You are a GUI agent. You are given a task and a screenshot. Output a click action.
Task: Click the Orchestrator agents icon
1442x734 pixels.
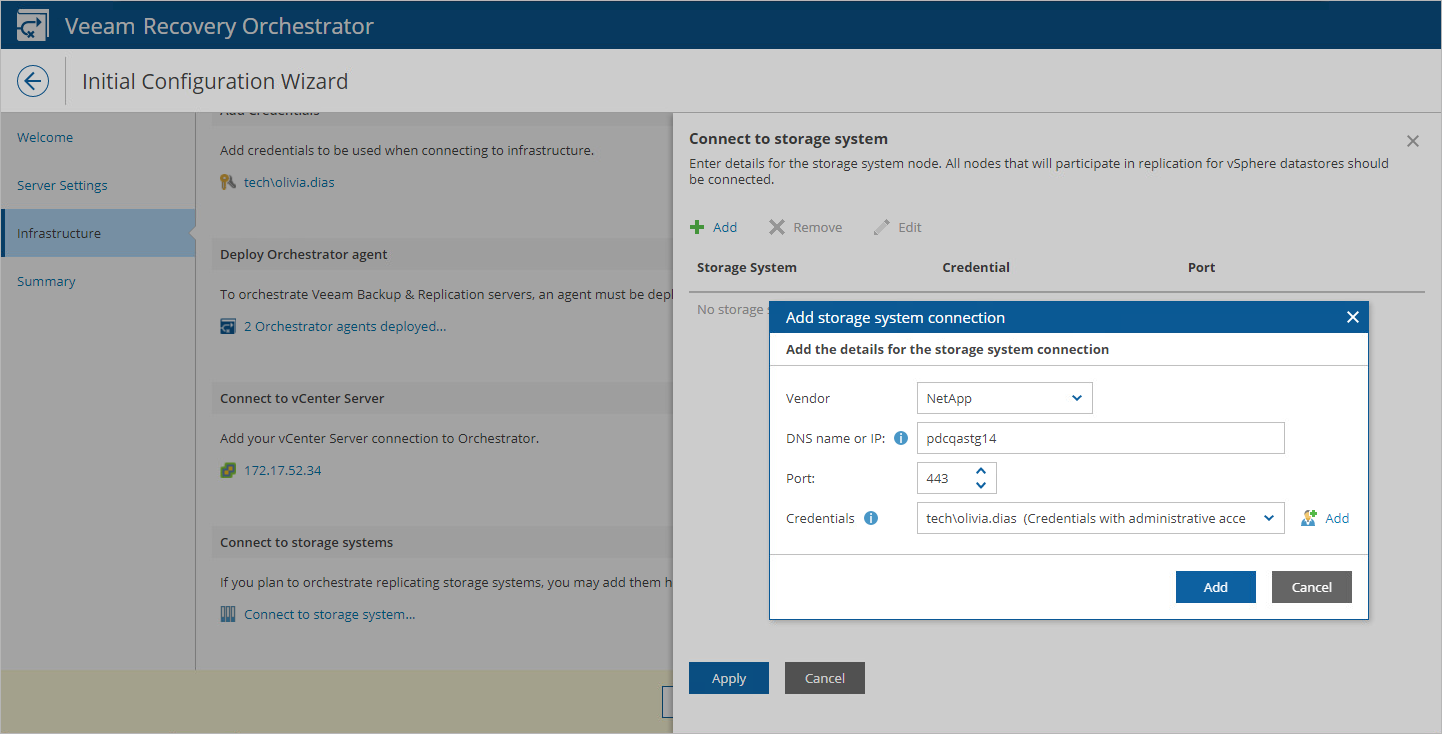click(x=228, y=326)
